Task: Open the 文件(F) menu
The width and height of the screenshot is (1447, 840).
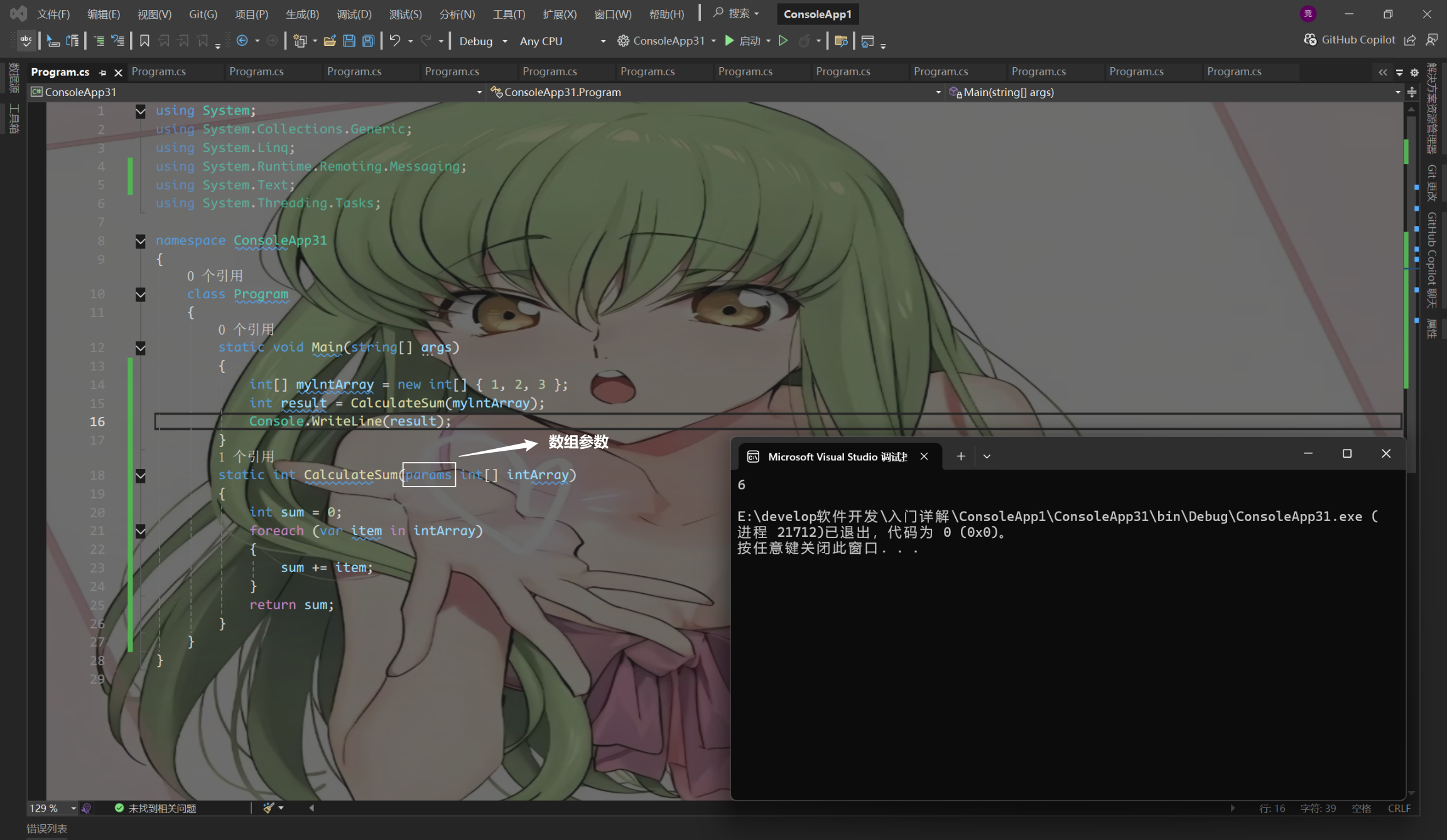Action: [53, 14]
